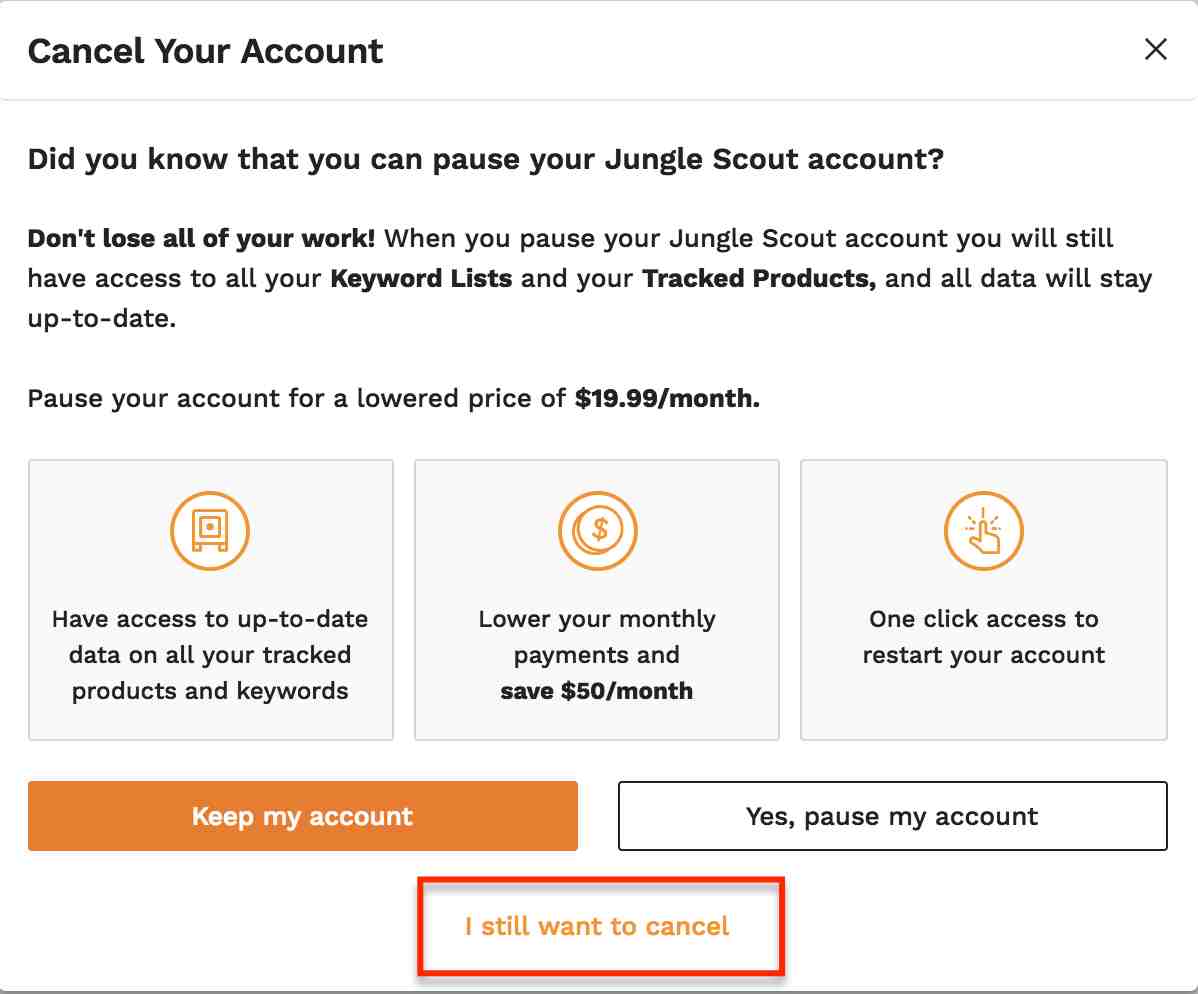The height and width of the screenshot is (994, 1198).
Task: Click the safe vault icon
Action: pos(210,530)
